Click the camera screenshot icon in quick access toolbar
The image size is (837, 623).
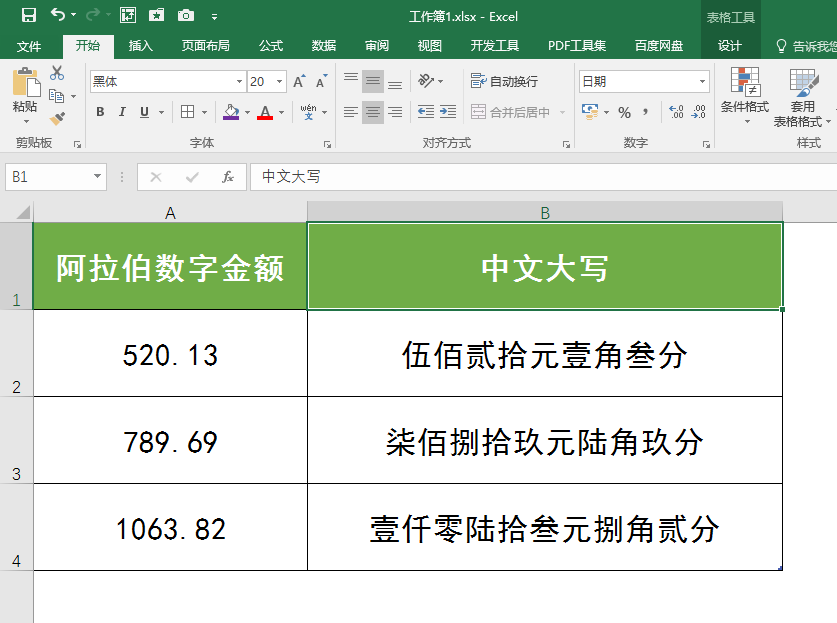[185, 15]
